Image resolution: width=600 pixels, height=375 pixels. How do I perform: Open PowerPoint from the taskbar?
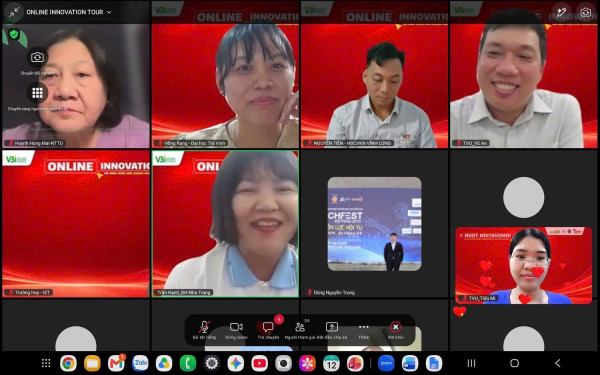click(355, 363)
